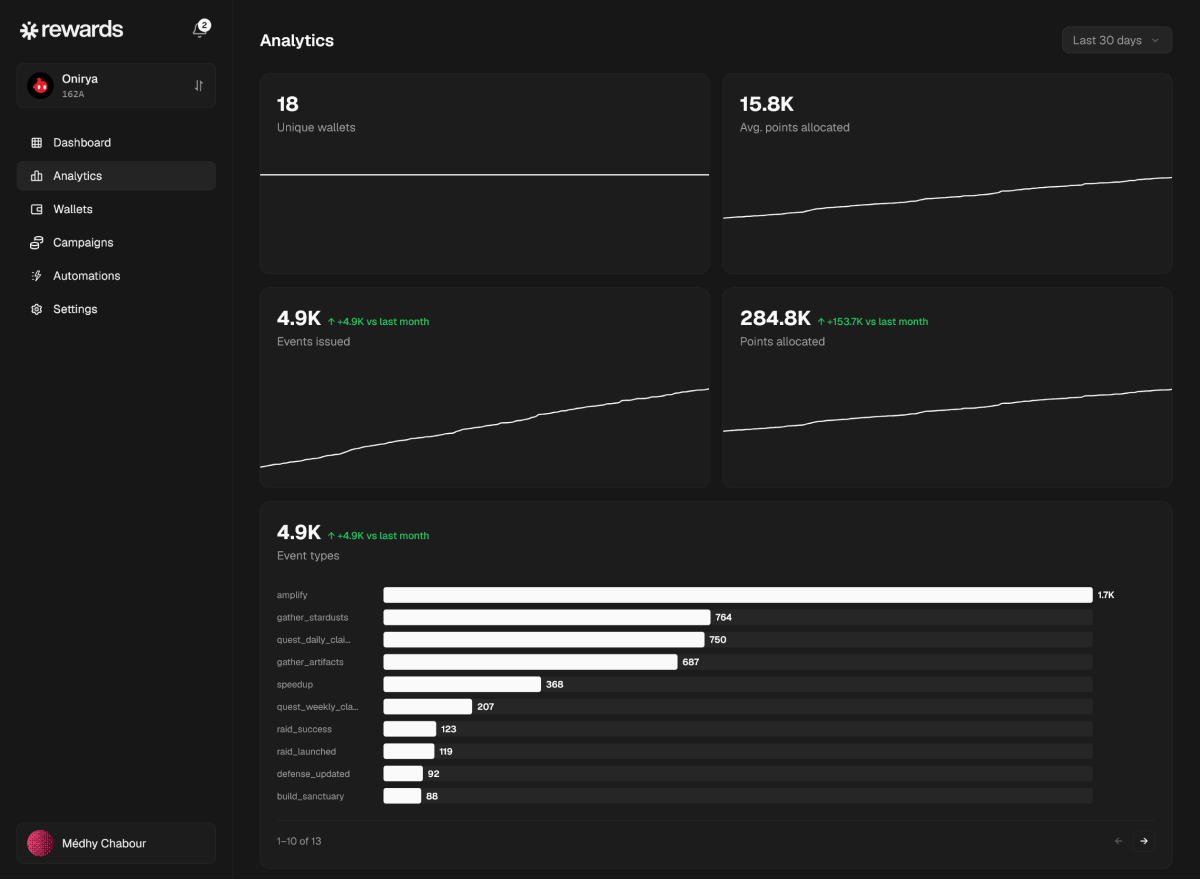Click Médhy Chabour user profile
This screenshot has width=1200, height=880.
[116, 843]
